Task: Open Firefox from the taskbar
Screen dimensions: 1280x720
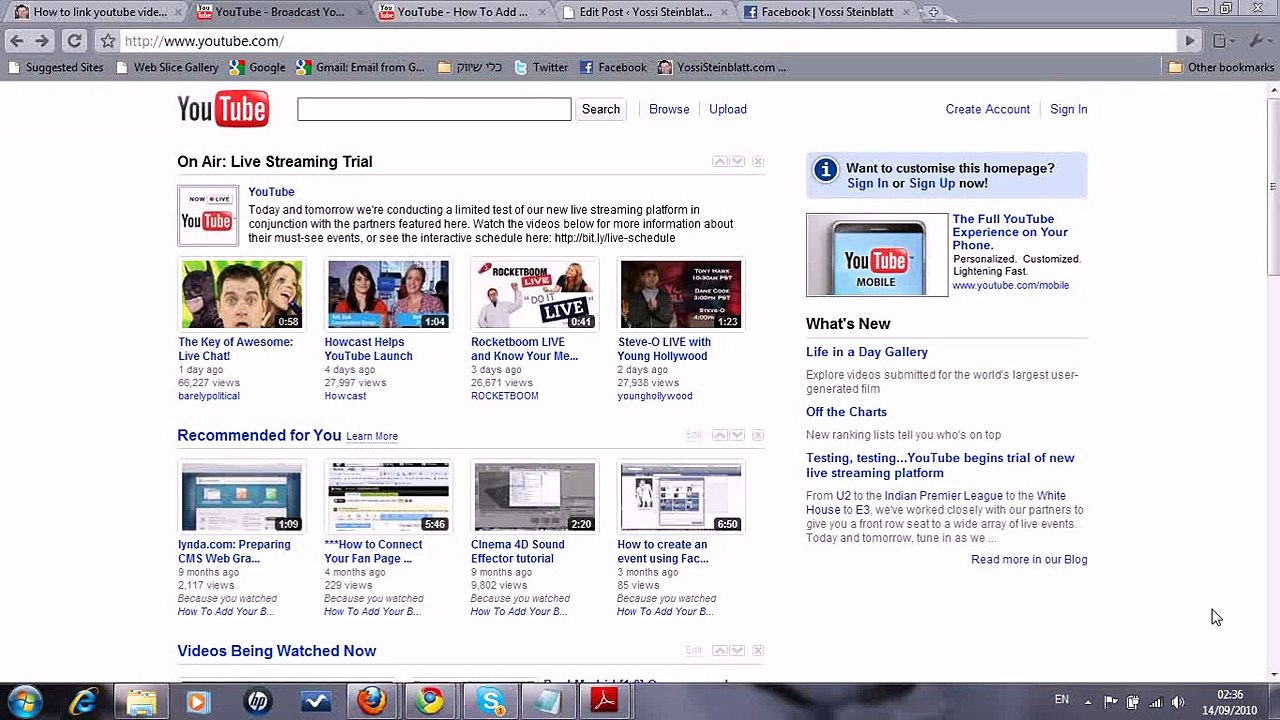Action: coord(373,701)
